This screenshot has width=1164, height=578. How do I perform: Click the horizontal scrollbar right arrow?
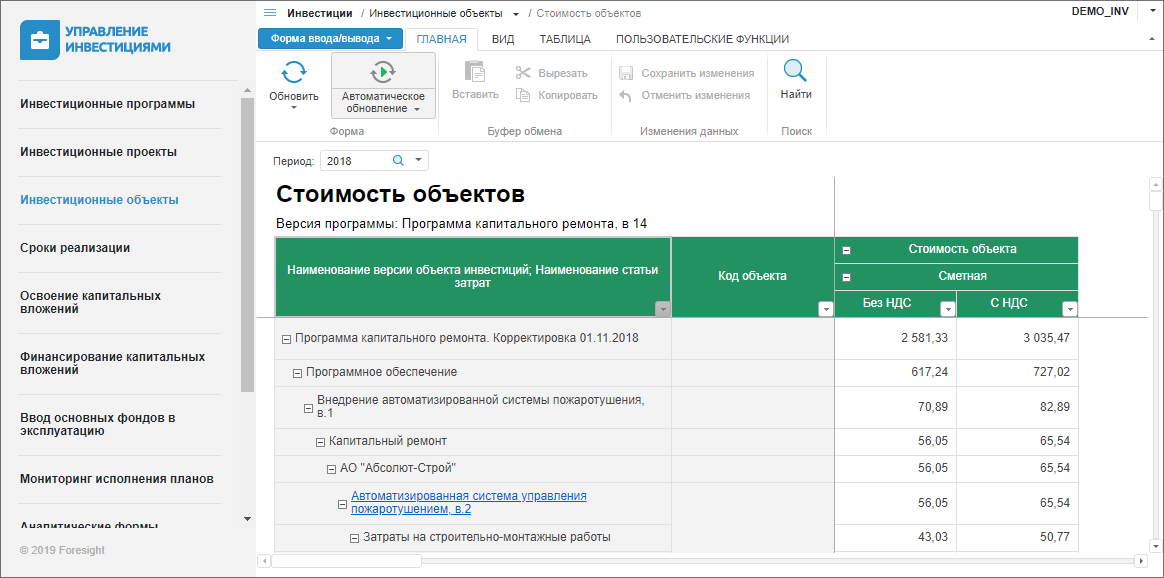pyautogui.click(x=1141, y=560)
